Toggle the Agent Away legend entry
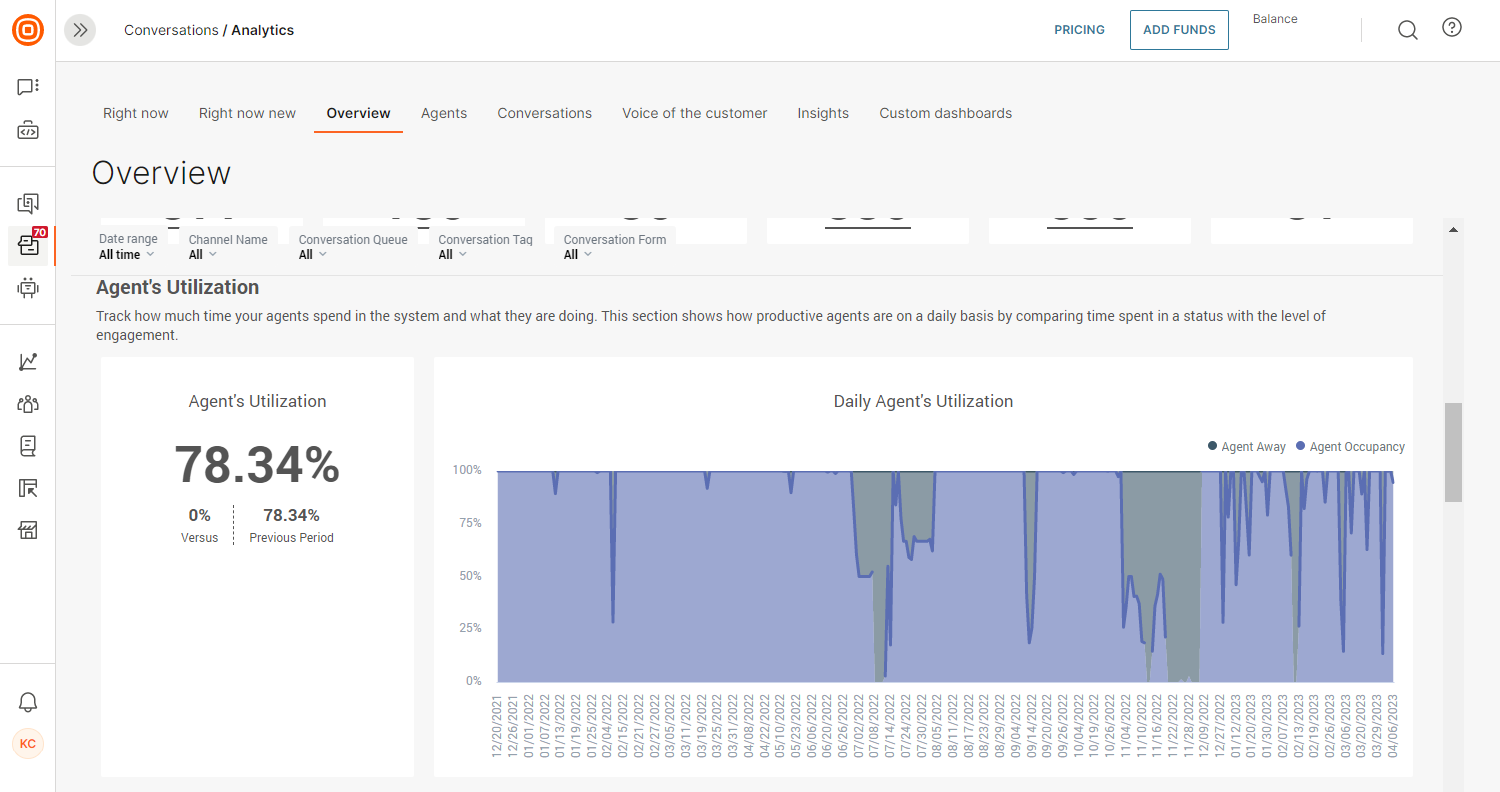This screenshot has height=792, width=1500. click(1246, 446)
